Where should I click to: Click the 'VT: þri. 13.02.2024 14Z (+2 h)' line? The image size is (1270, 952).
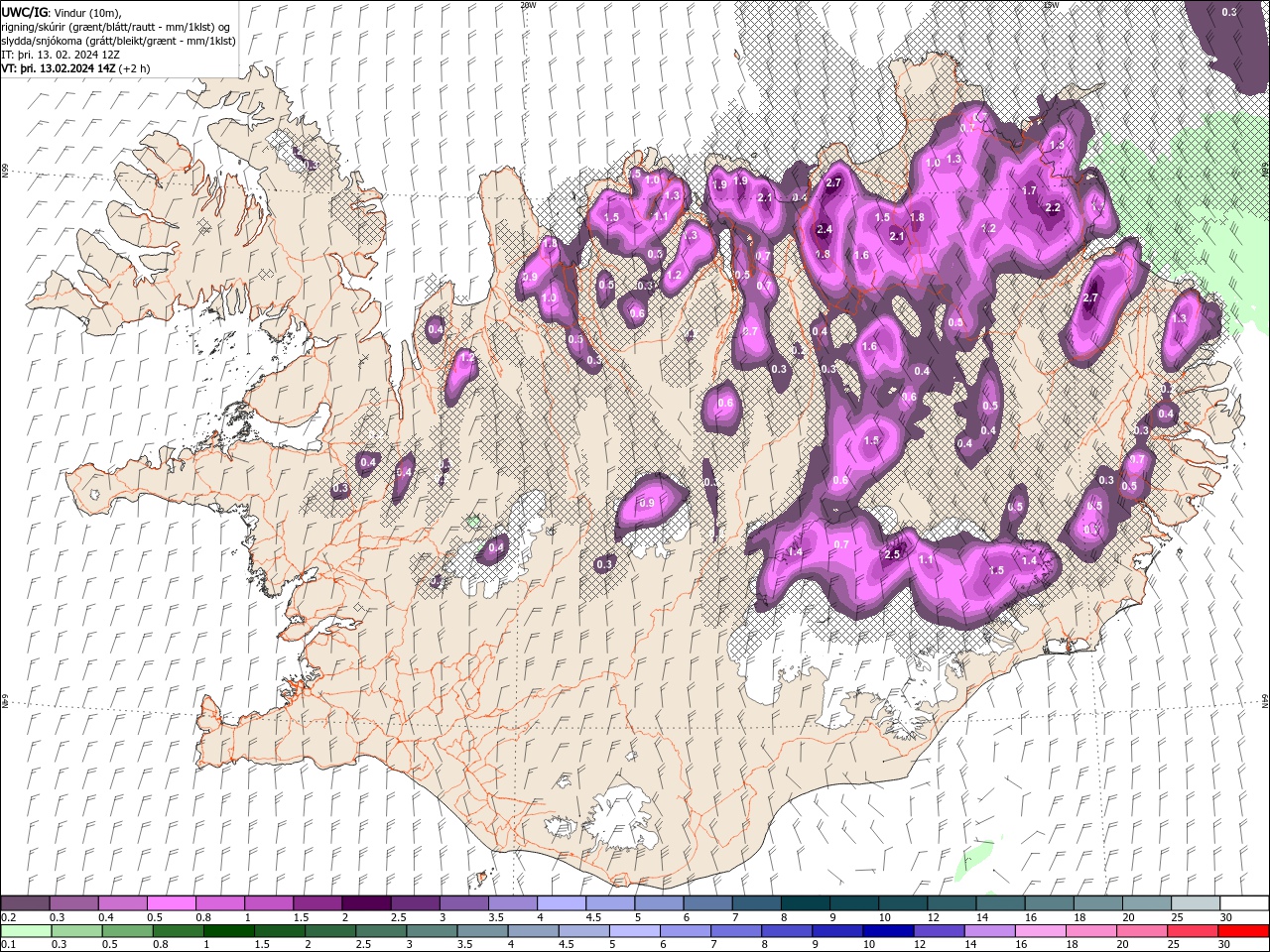click(x=76, y=67)
